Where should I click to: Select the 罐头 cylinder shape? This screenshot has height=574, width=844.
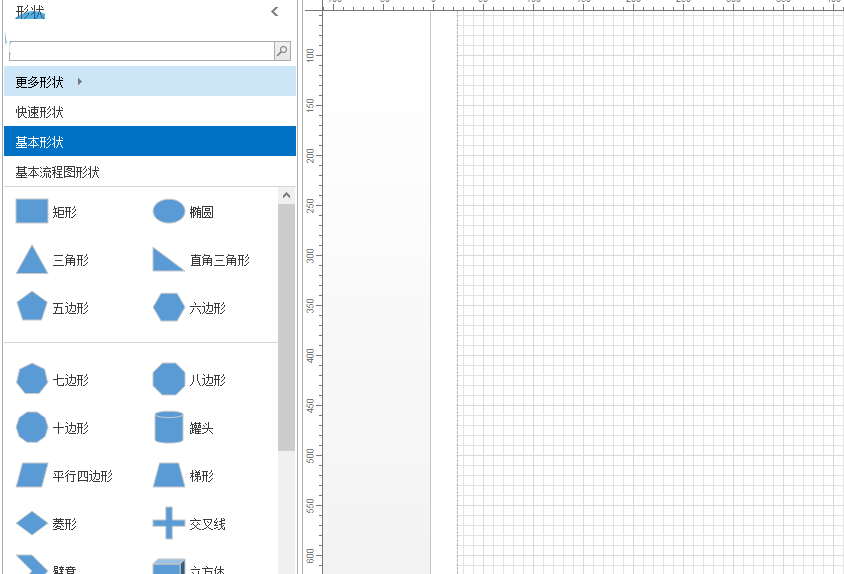point(168,428)
